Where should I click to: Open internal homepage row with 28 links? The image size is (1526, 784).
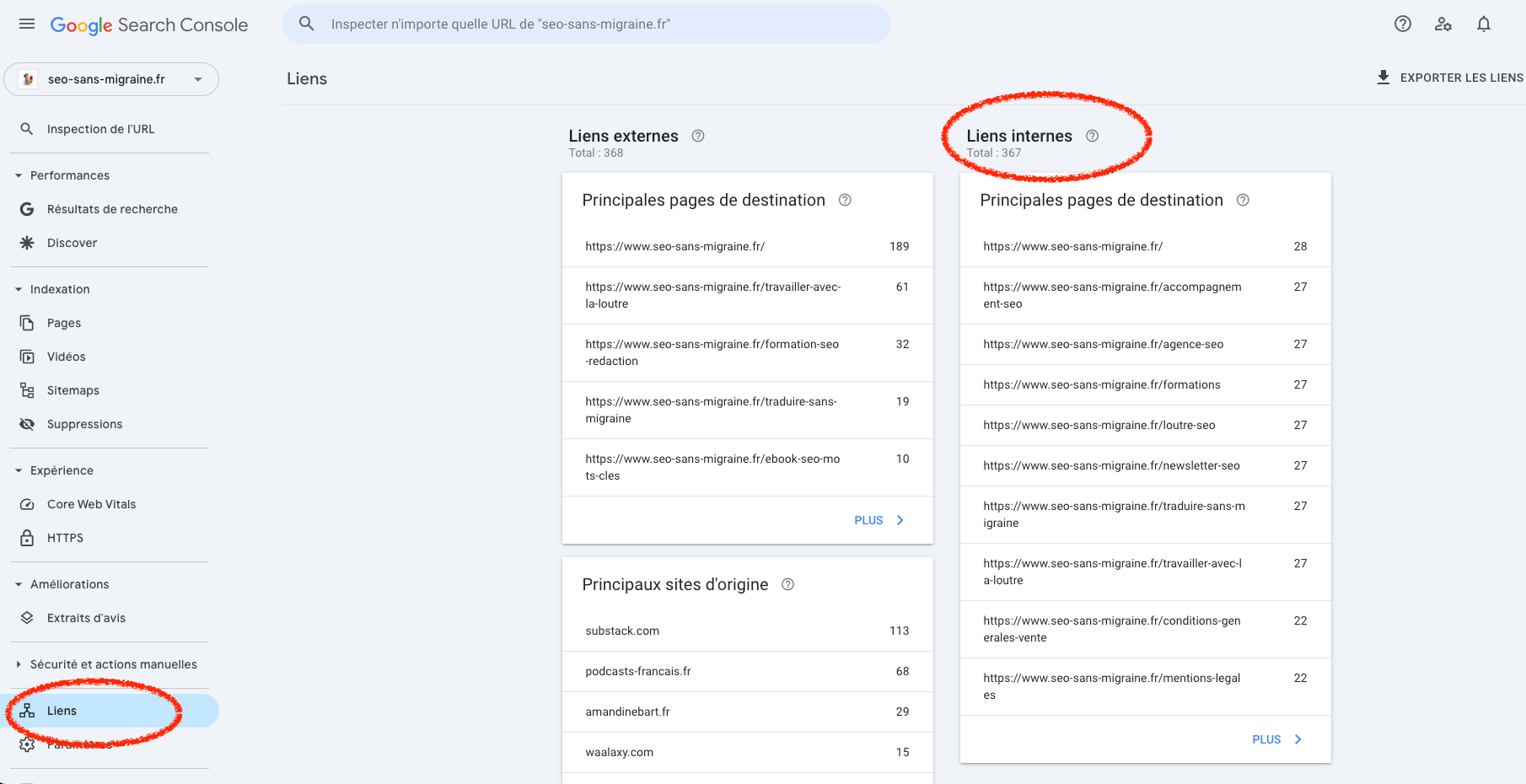1146,246
